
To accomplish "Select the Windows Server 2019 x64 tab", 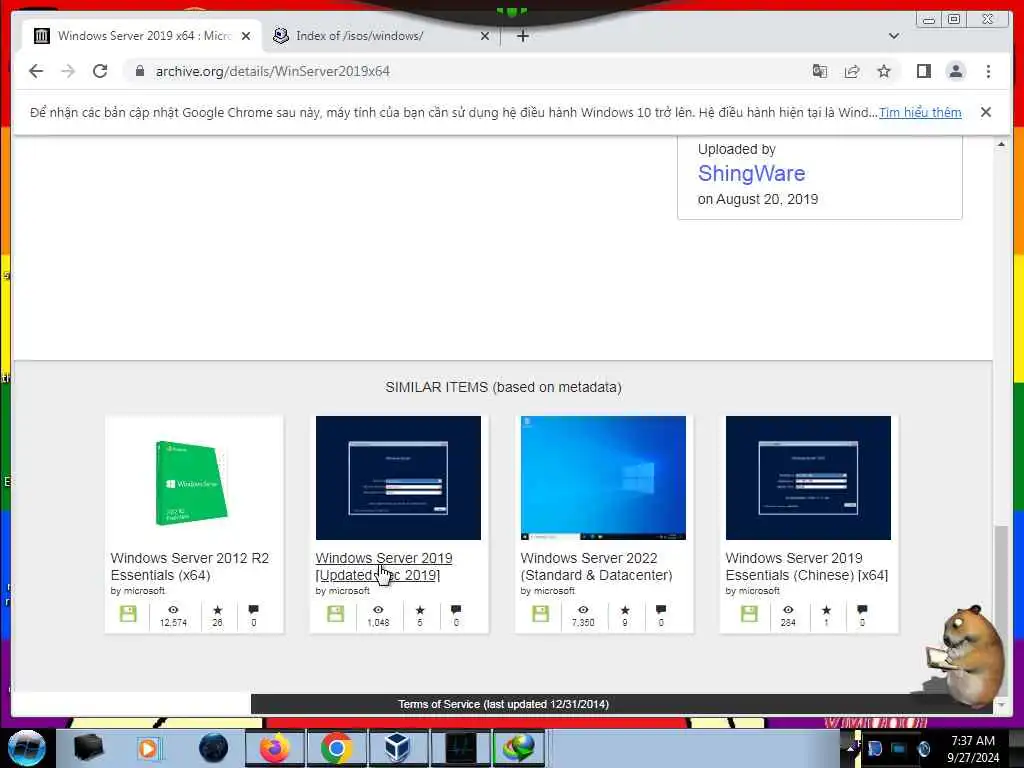I will (x=142, y=36).
